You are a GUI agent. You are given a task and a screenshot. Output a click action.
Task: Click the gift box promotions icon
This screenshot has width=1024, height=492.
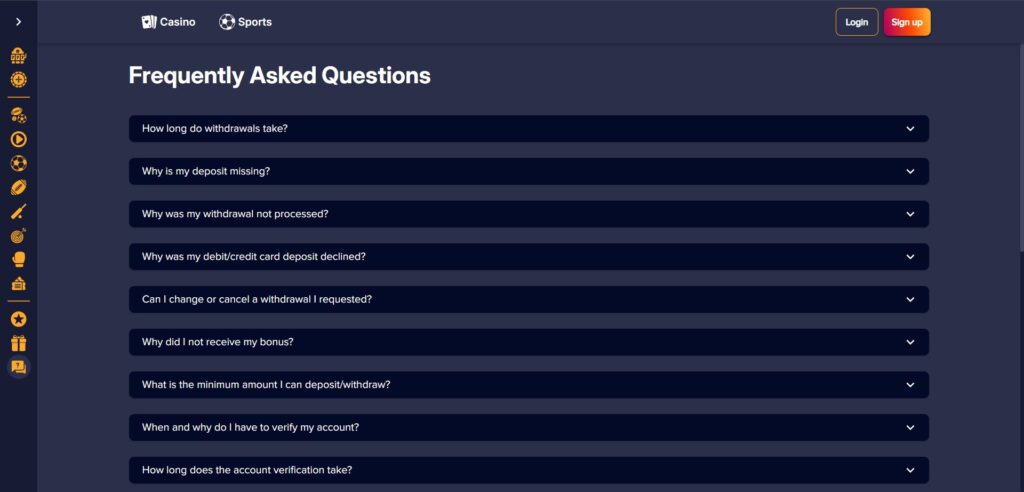tap(18, 343)
